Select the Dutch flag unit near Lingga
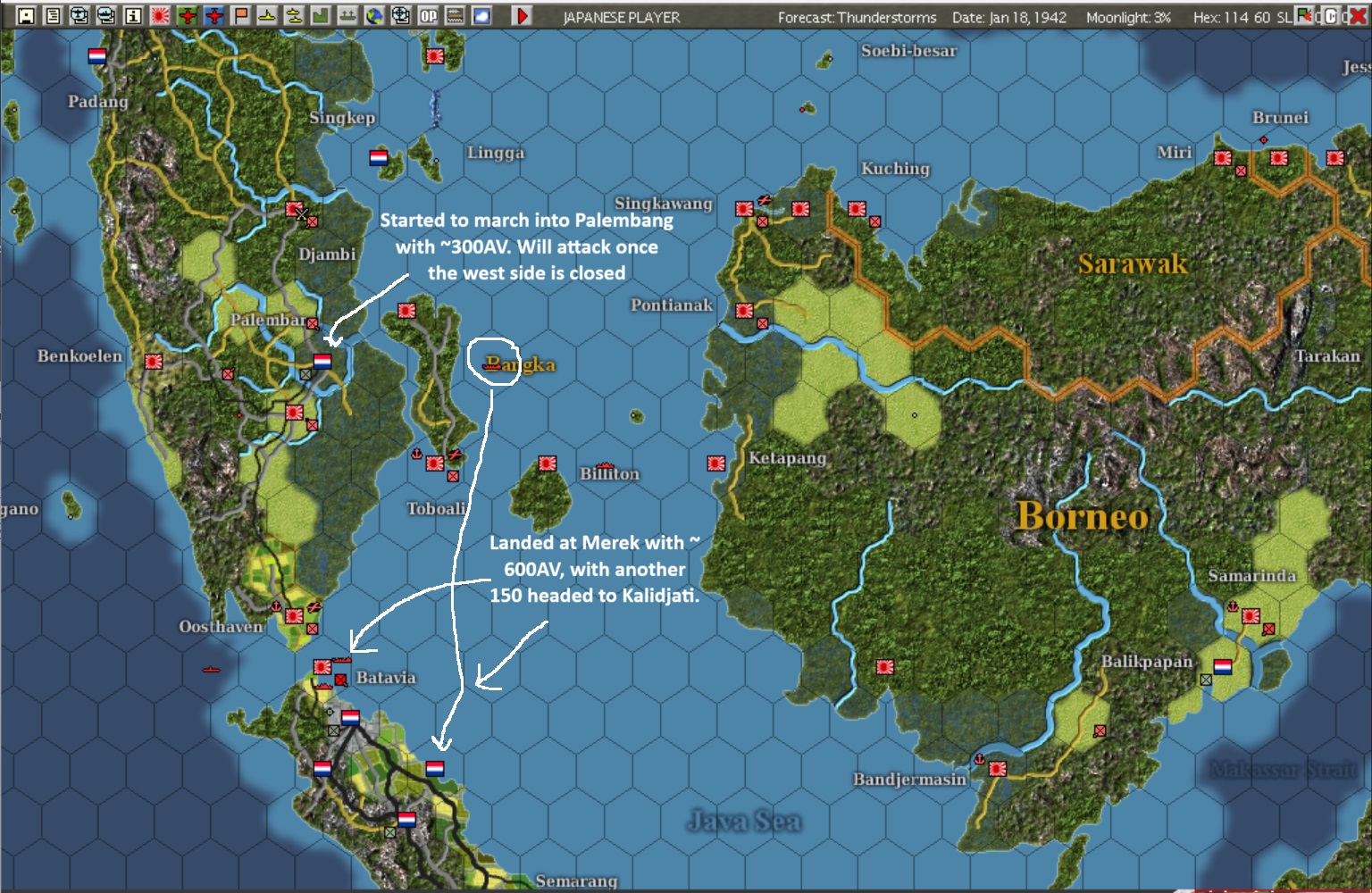This screenshot has width=1372, height=893. (x=379, y=158)
